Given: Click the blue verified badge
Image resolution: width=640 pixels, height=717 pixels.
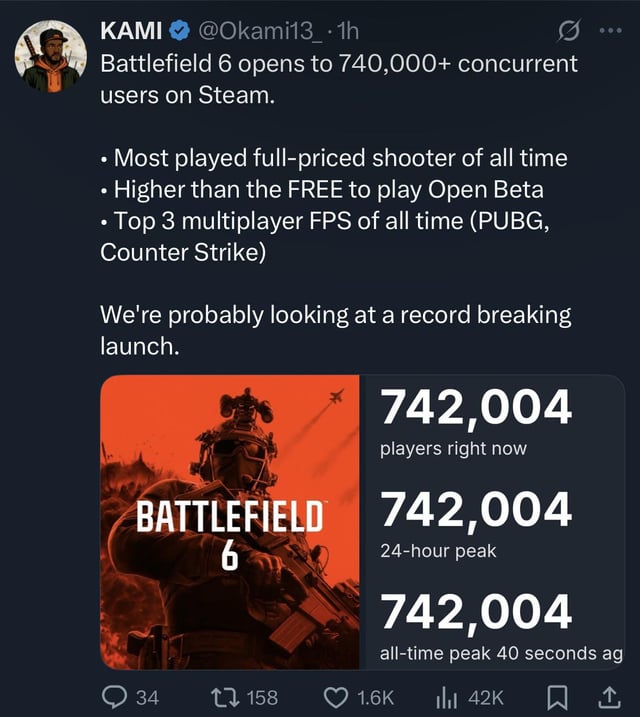Looking at the screenshot, I should (180, 31).
